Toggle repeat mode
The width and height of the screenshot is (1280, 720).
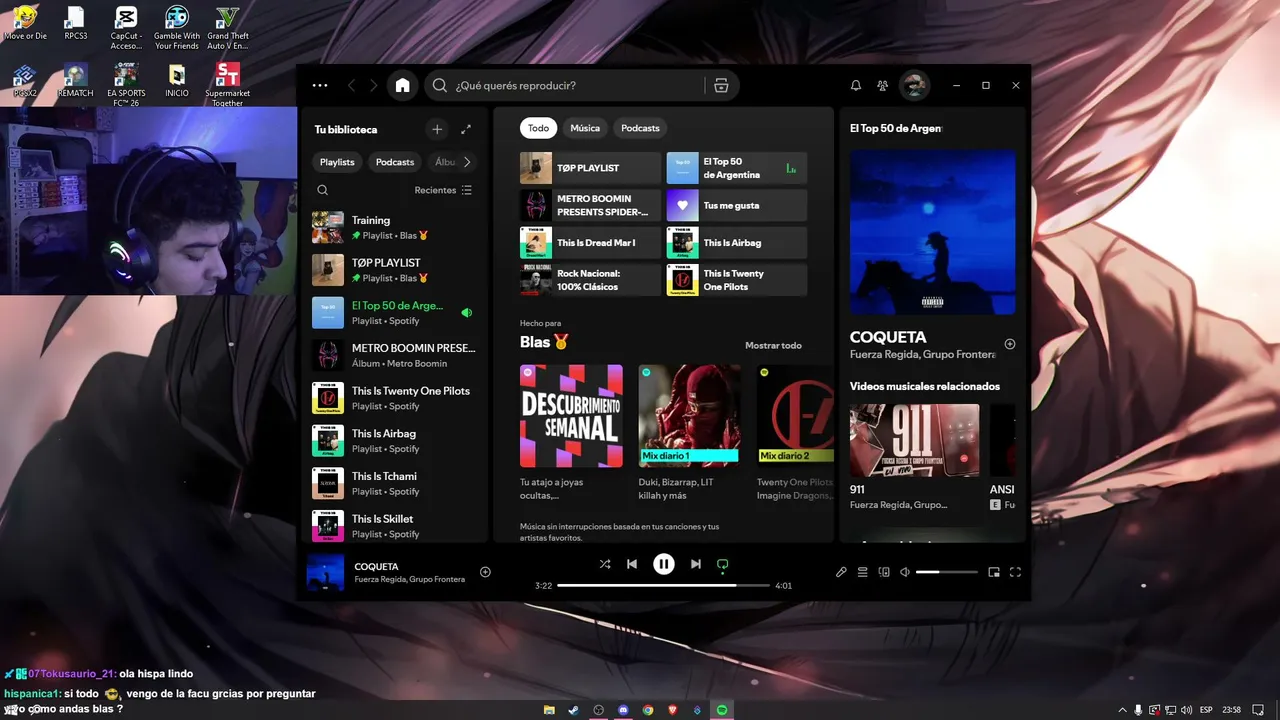point(723,565)
